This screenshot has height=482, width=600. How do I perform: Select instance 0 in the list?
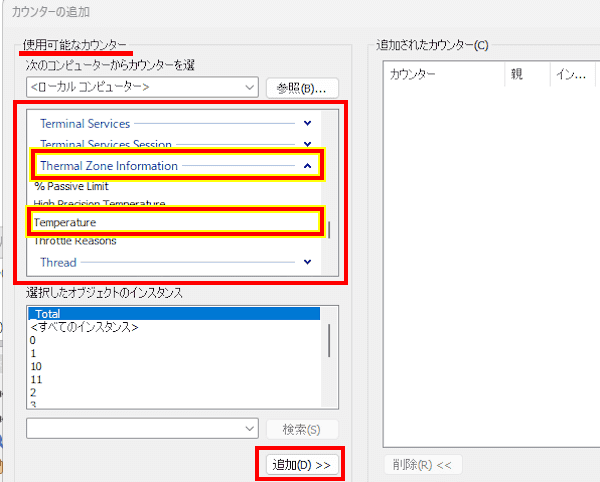[x=33, y=340]
